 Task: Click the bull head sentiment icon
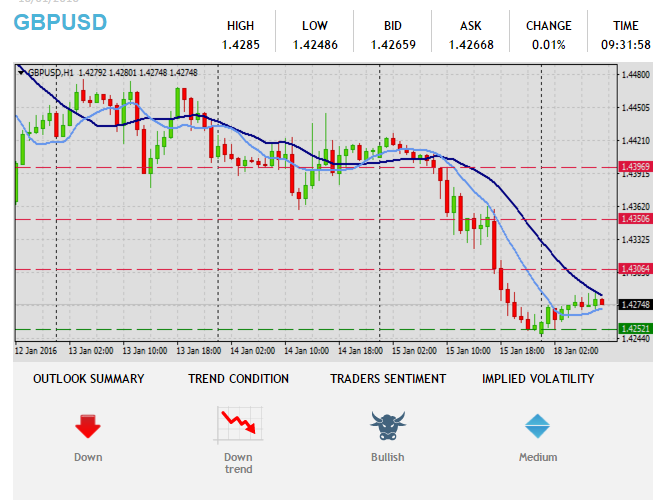coord(388,425)
